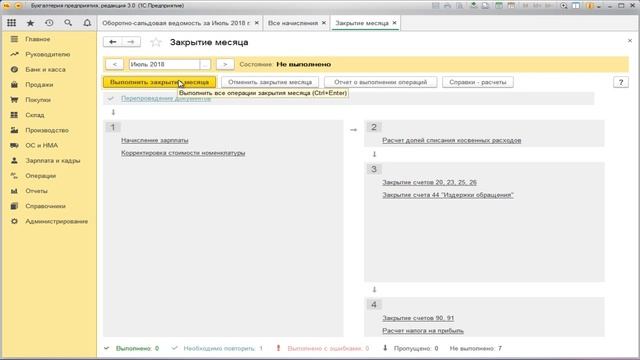
Task: Open Склад section
Action: coord(35,115)
